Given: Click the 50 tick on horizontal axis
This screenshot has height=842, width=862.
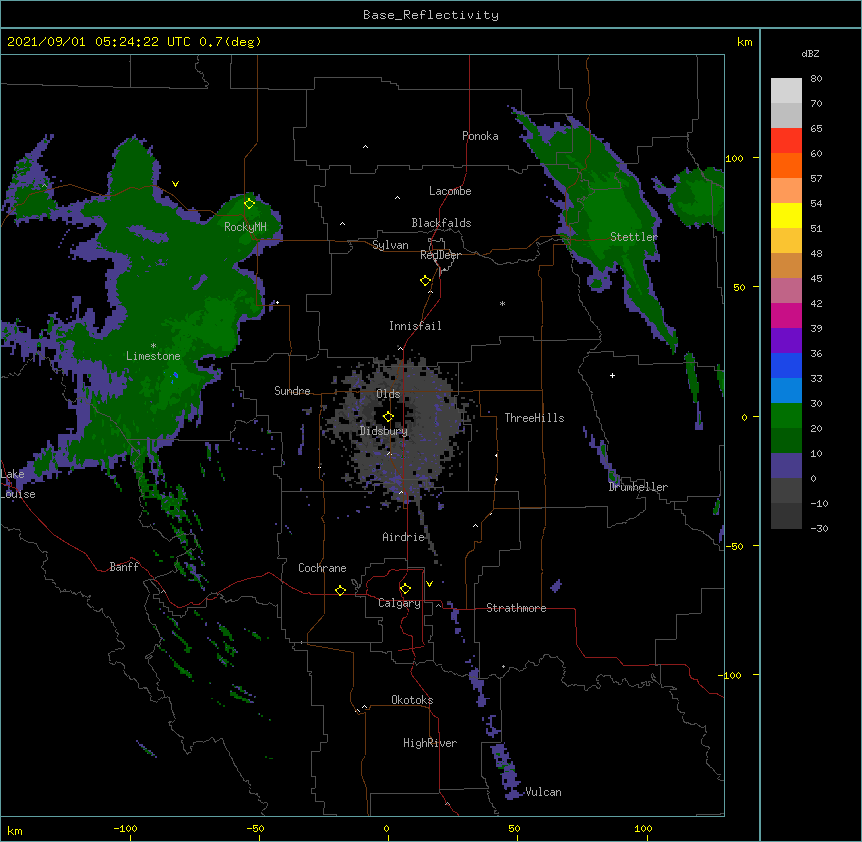Looking at the screenshot, I should 515,828.
